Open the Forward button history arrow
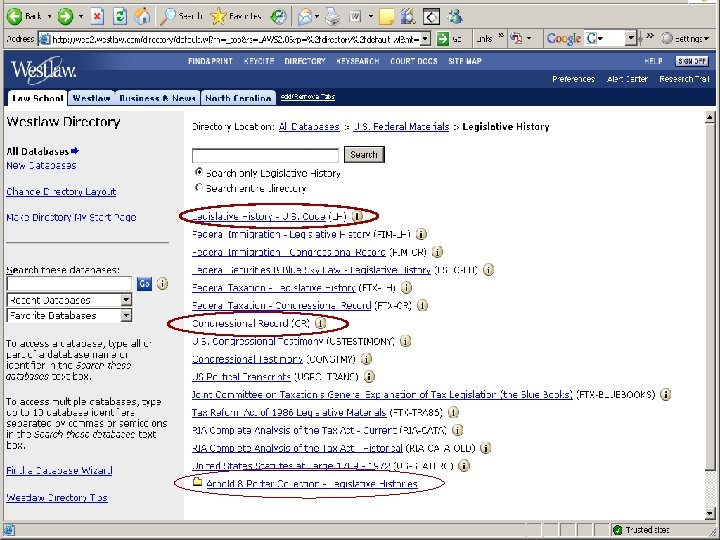This screenshot has height=540, width=720. tap(80, 17)
